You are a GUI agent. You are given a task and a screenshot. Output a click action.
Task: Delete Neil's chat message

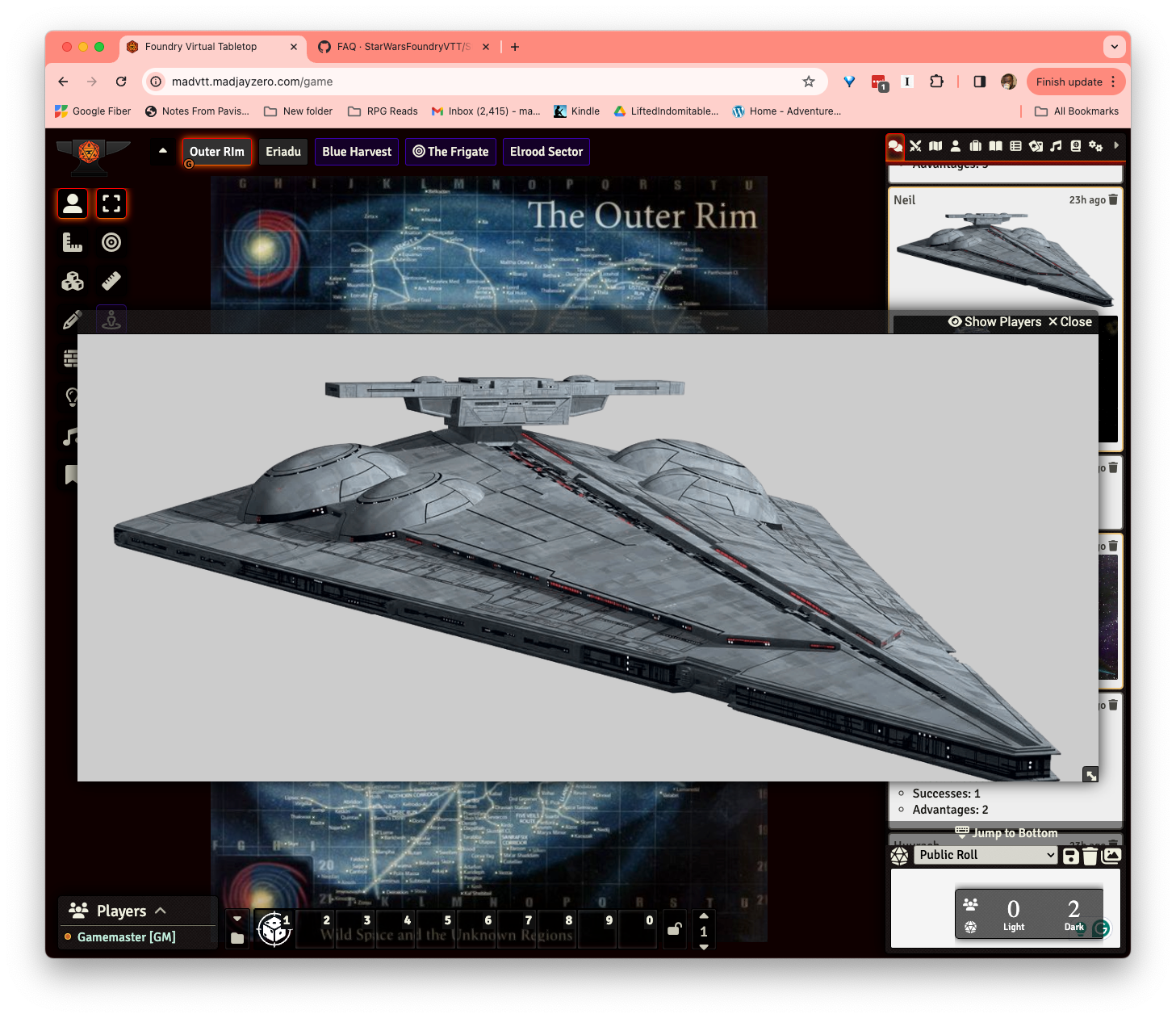(1113, 199)
